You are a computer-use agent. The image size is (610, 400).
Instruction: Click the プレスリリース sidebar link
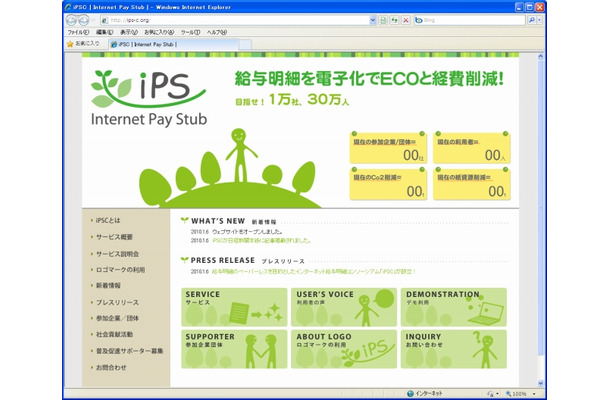[117, 302]
